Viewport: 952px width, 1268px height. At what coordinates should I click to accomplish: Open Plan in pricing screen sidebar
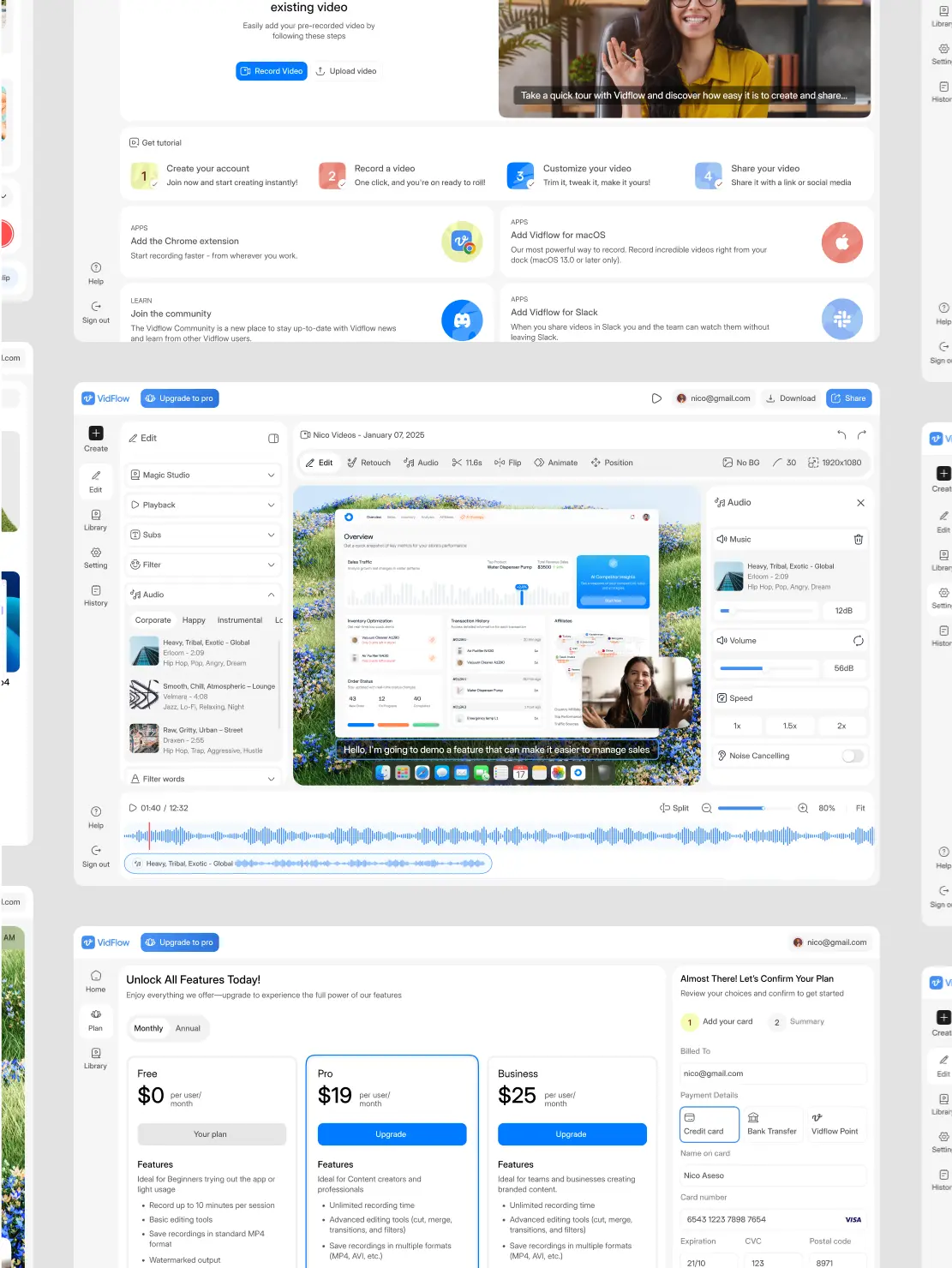pos(96,1020)
